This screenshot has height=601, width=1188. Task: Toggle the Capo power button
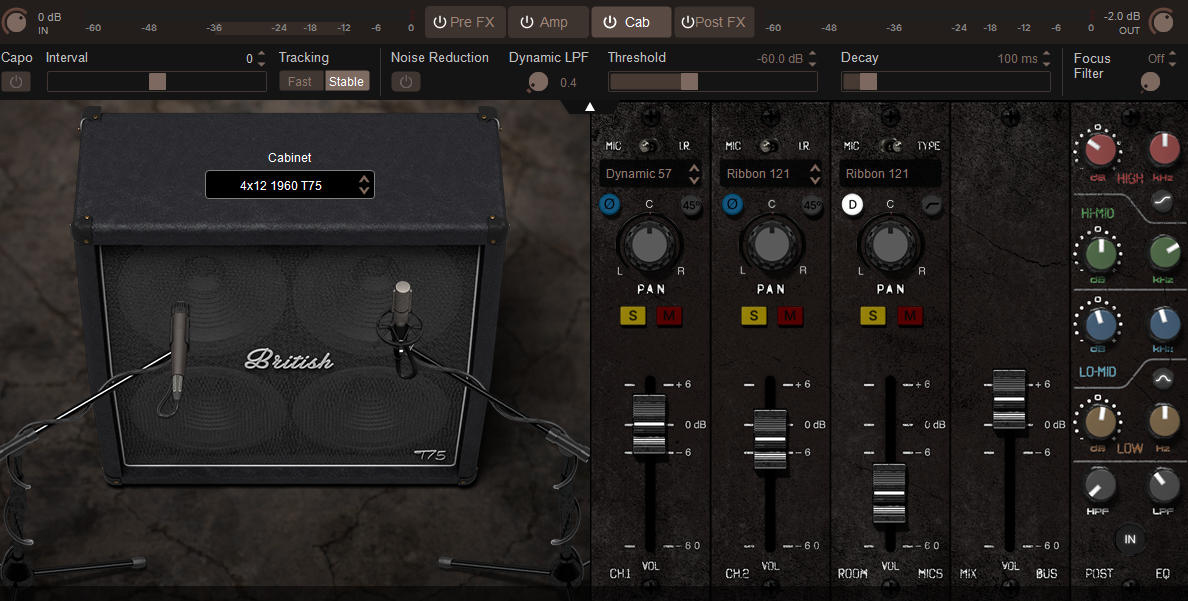[x=16, y=82]
